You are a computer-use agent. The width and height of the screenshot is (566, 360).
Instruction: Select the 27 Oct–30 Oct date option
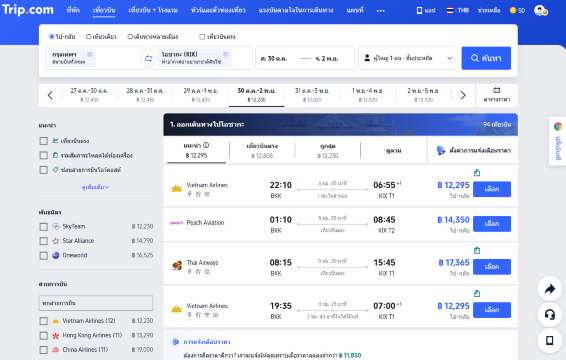point(89,95)
